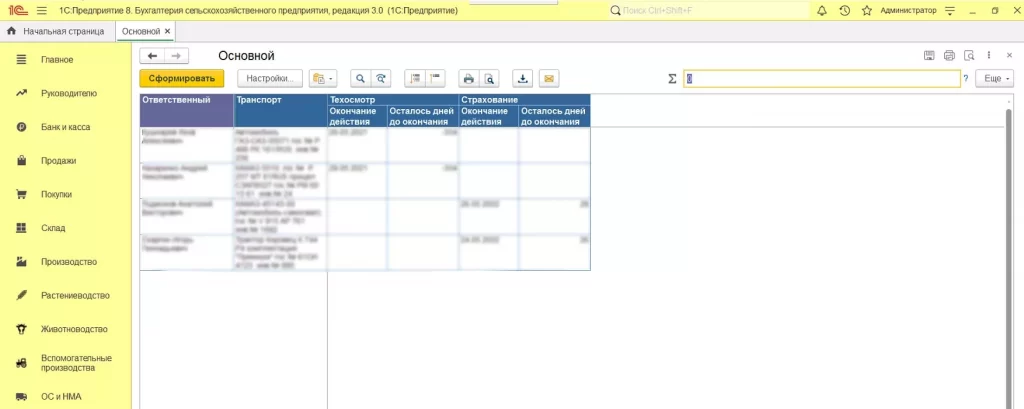Switch to the Начальная страница tab
The width and height of the screenshot is (1024, 409).
coord(57,31)
